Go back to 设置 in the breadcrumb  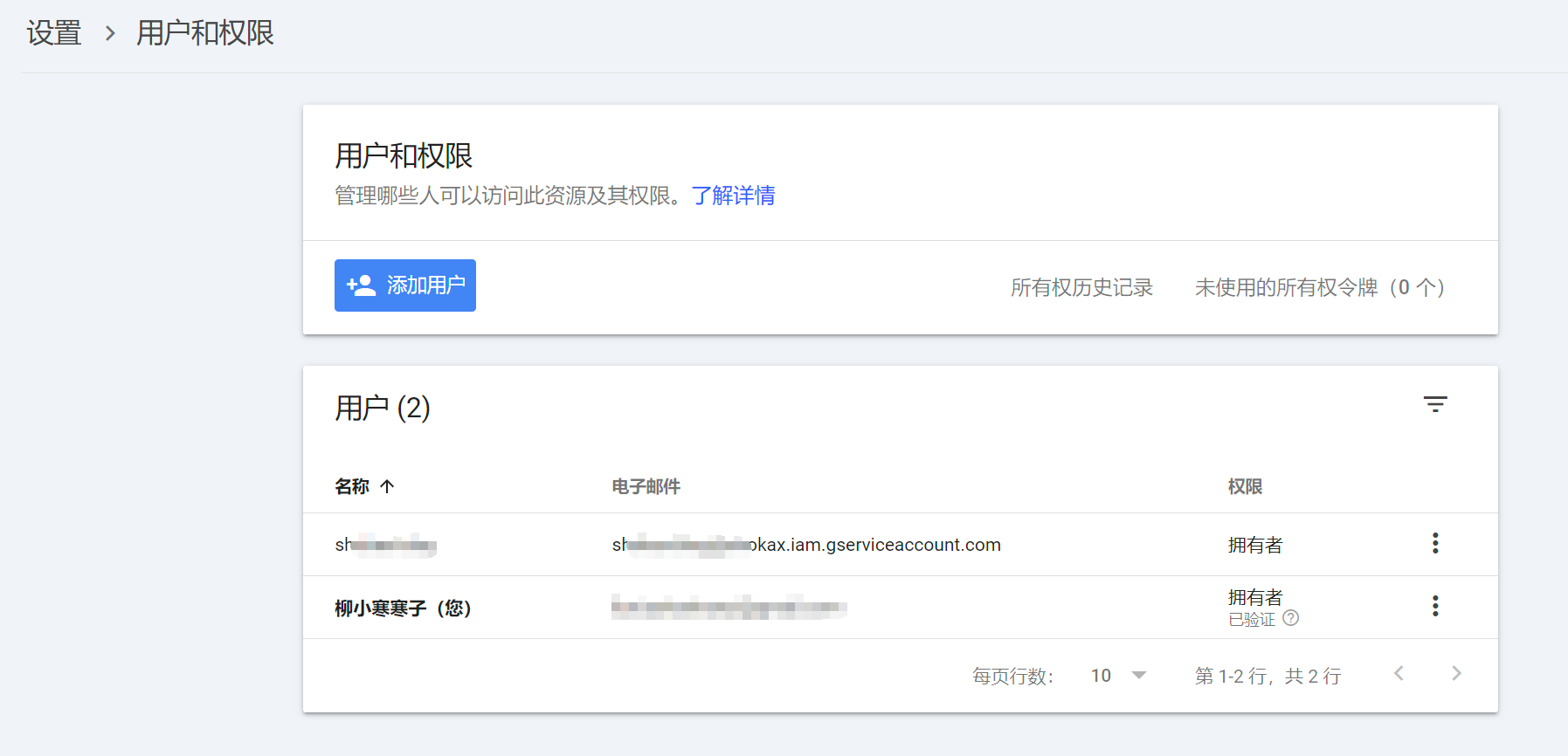[x=53, y=33]
